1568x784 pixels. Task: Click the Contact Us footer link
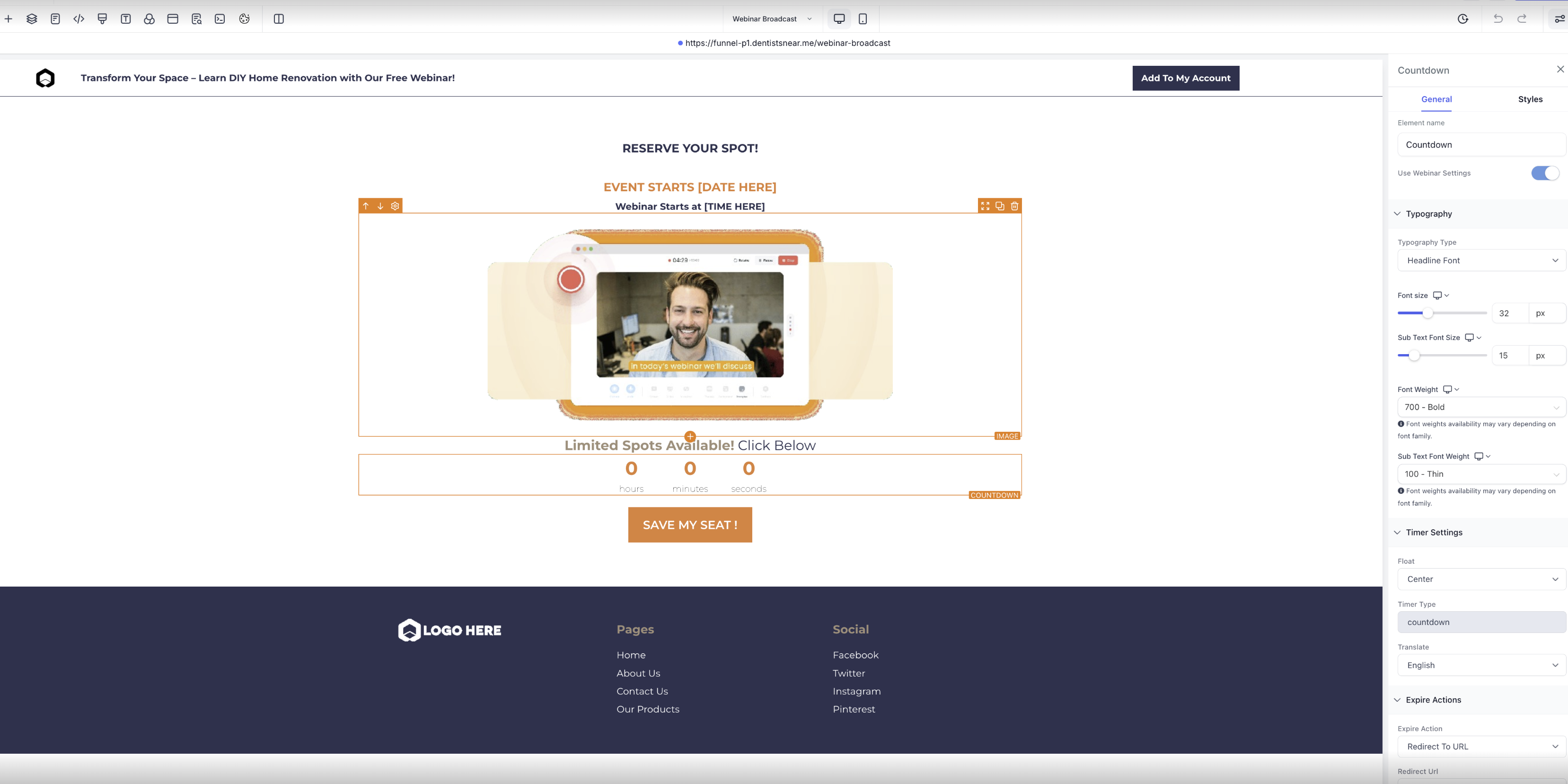642,691
